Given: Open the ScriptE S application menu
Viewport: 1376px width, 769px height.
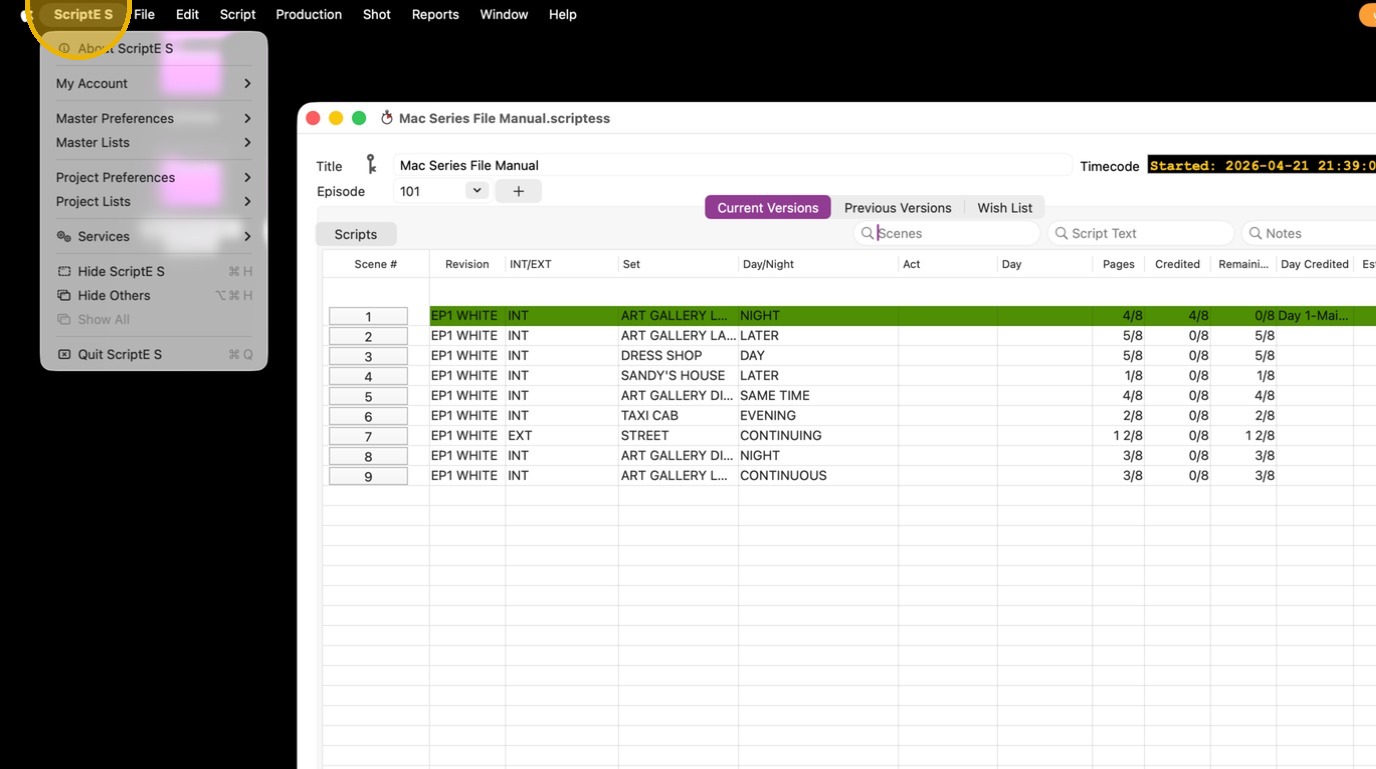Looking at the screenshot, I should point(83,14).
